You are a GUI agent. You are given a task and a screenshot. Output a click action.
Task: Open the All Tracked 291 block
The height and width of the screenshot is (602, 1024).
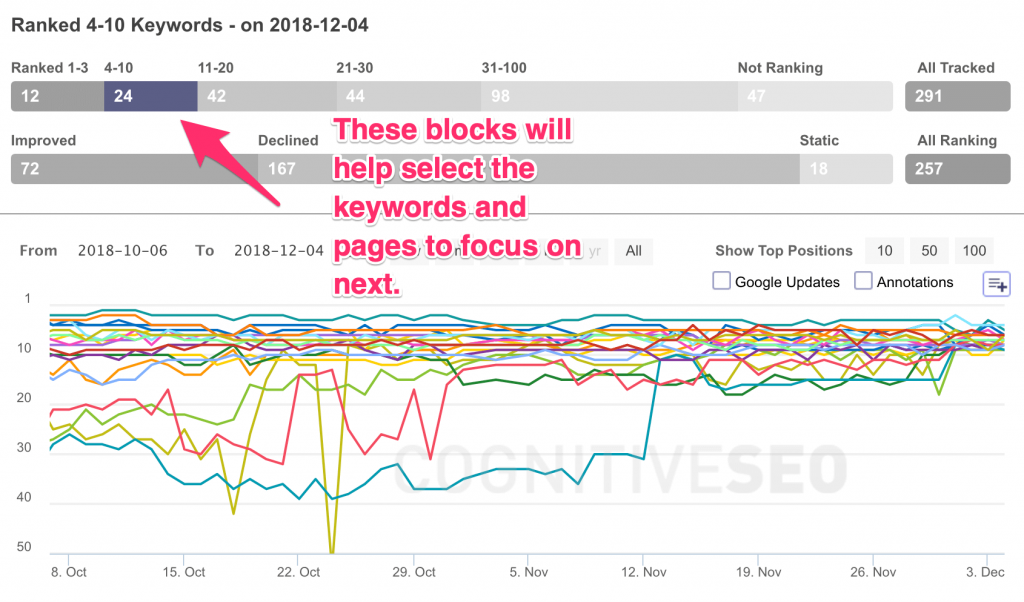point(957,96)
